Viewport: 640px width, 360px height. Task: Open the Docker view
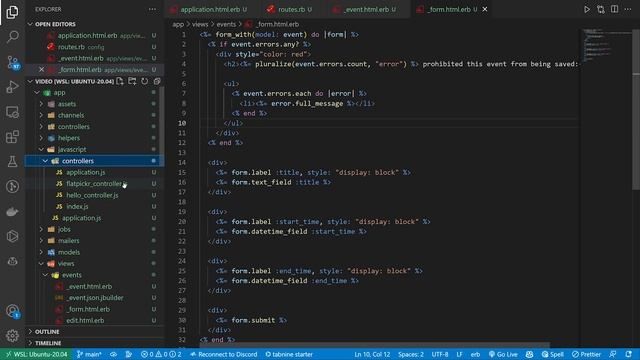tap(12, 211)
